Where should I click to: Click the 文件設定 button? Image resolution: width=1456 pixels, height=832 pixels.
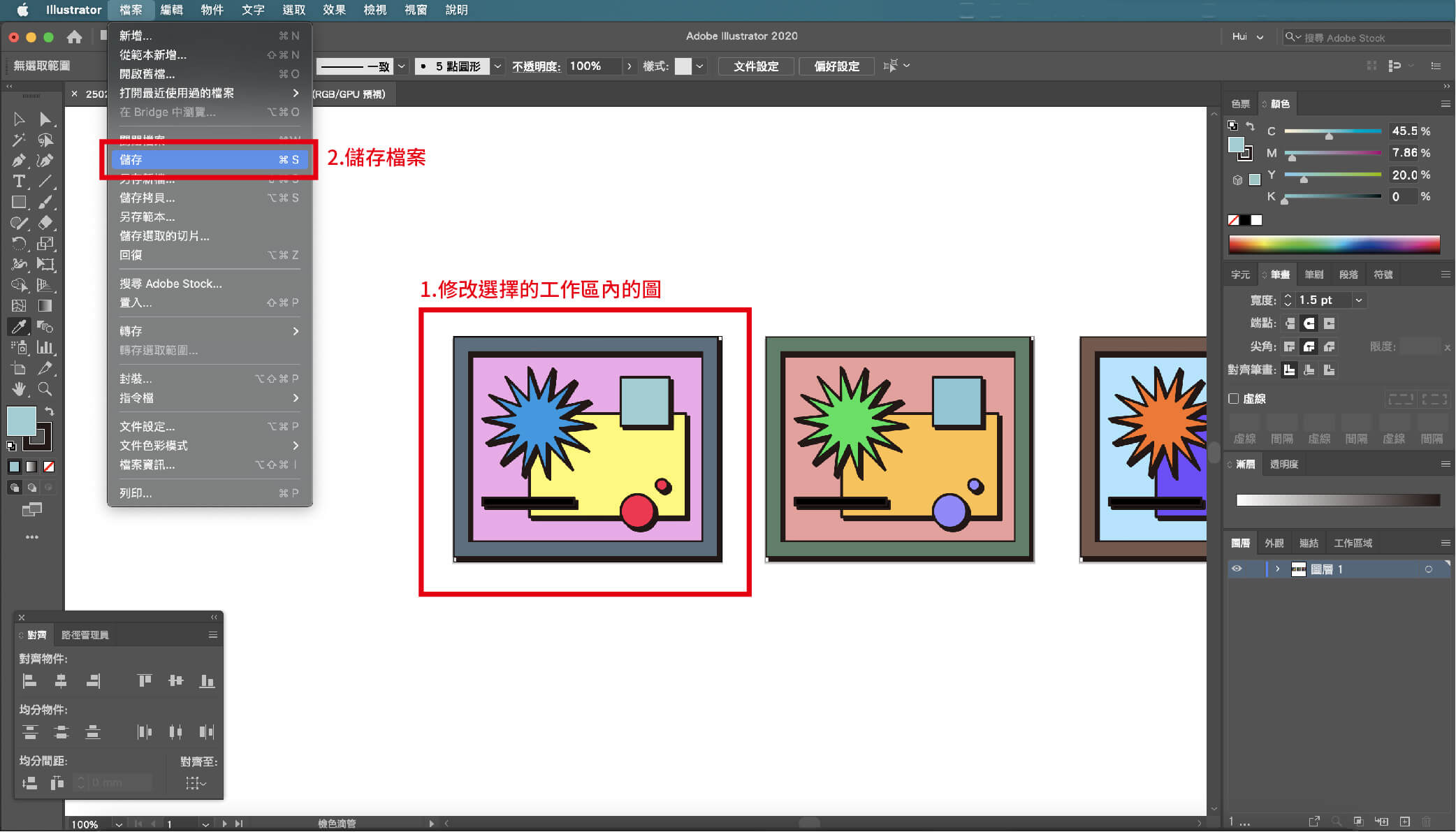coord(756,66)
